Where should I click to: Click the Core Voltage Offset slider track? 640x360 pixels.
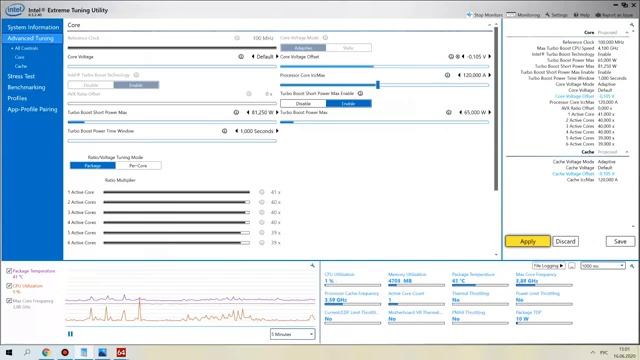(384, 66)
